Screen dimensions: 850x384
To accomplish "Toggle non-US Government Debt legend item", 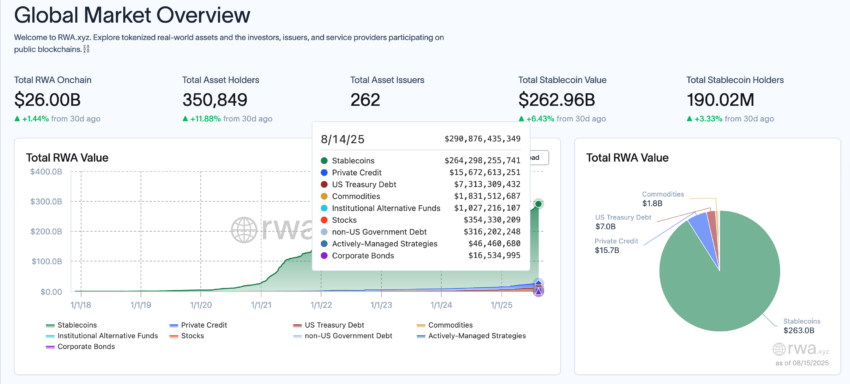I will point(342,336).
